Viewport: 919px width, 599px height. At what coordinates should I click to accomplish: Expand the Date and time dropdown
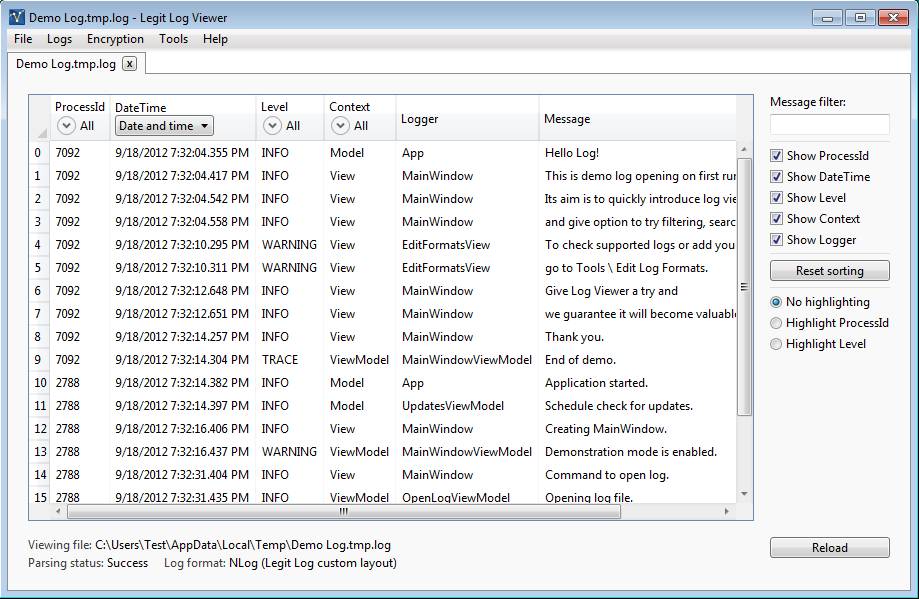[165, 126]
